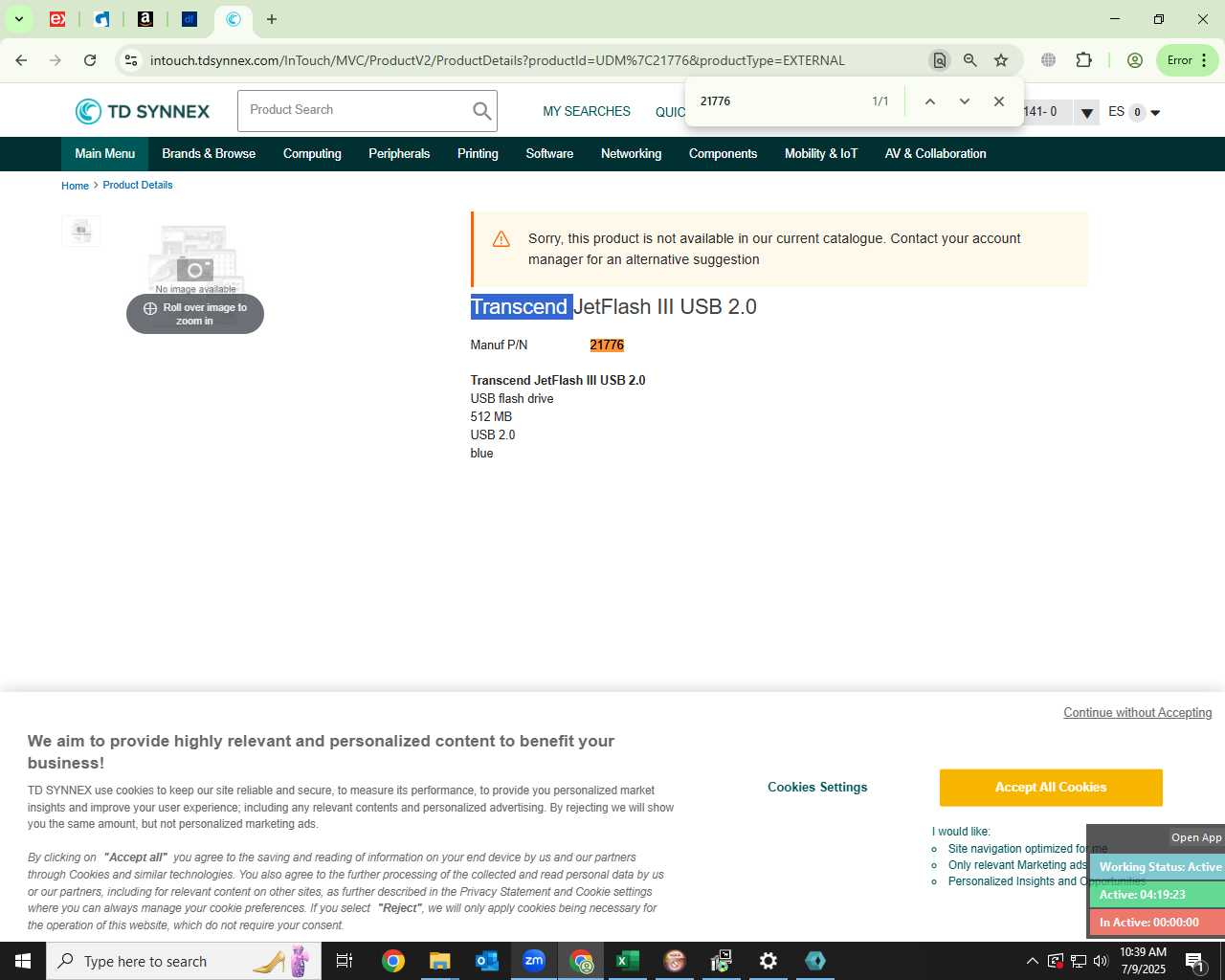Close the find bar
This screenshot has width=1225, height=980.
pos(999,101)
